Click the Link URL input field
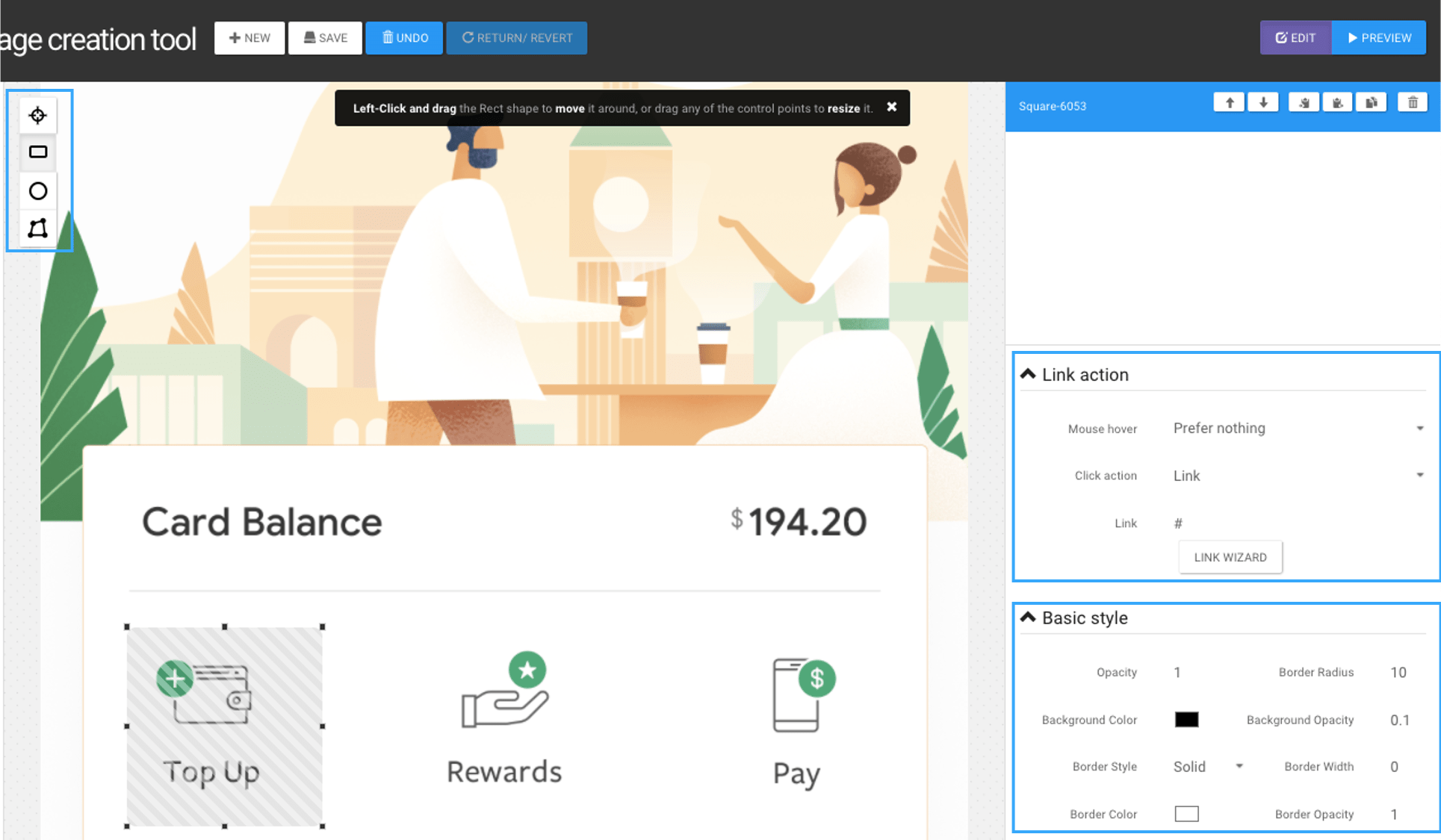The image size is (1441, 840). 1296,523
